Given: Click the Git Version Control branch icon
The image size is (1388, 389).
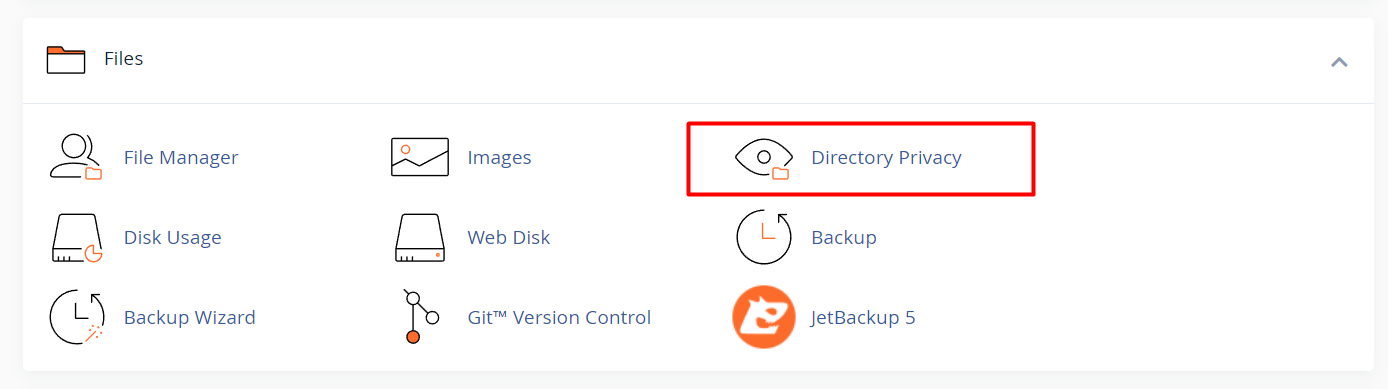Looking at the screenshot, I should point(420,317).
